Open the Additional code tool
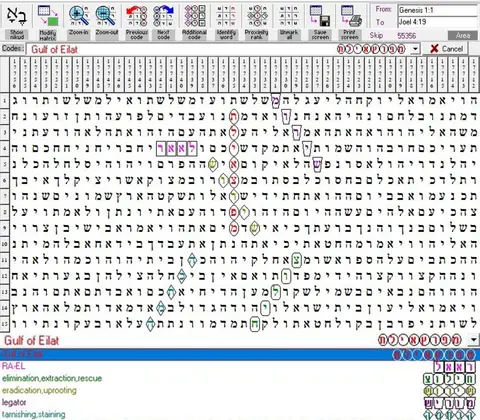This screenshot has width=480, height=420. click(194, 16)
